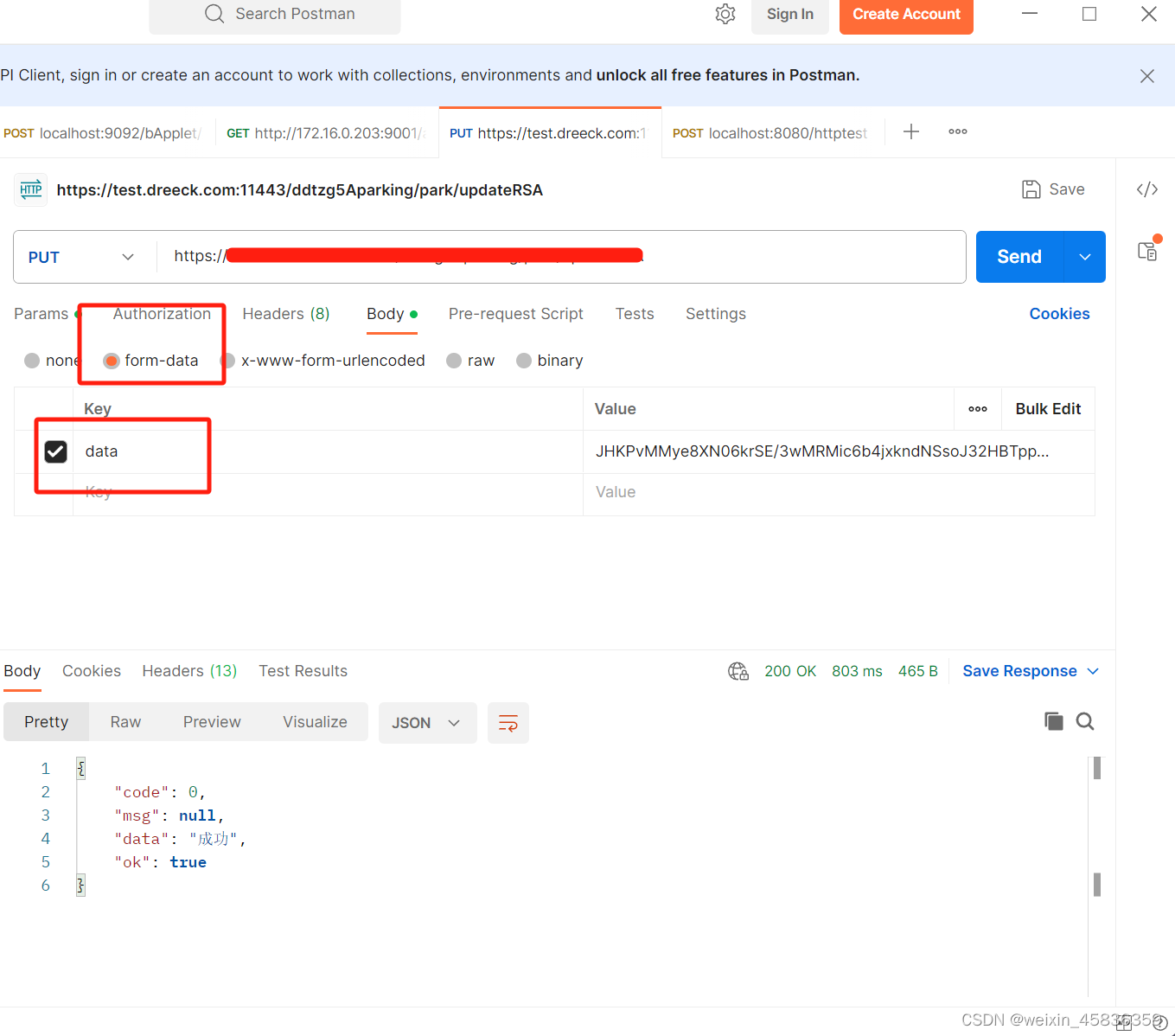Click the JHKPvMMye8XN06... value cell

point(839,451)
